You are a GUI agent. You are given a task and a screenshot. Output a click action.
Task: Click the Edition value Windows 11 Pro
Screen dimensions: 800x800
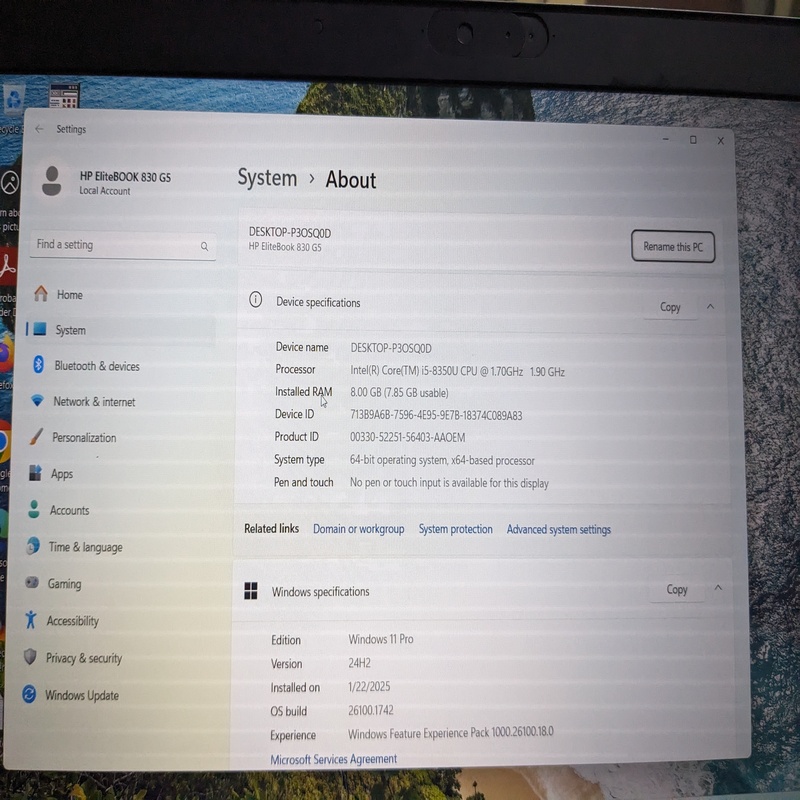pyautogui.click(x=381, y=639)
